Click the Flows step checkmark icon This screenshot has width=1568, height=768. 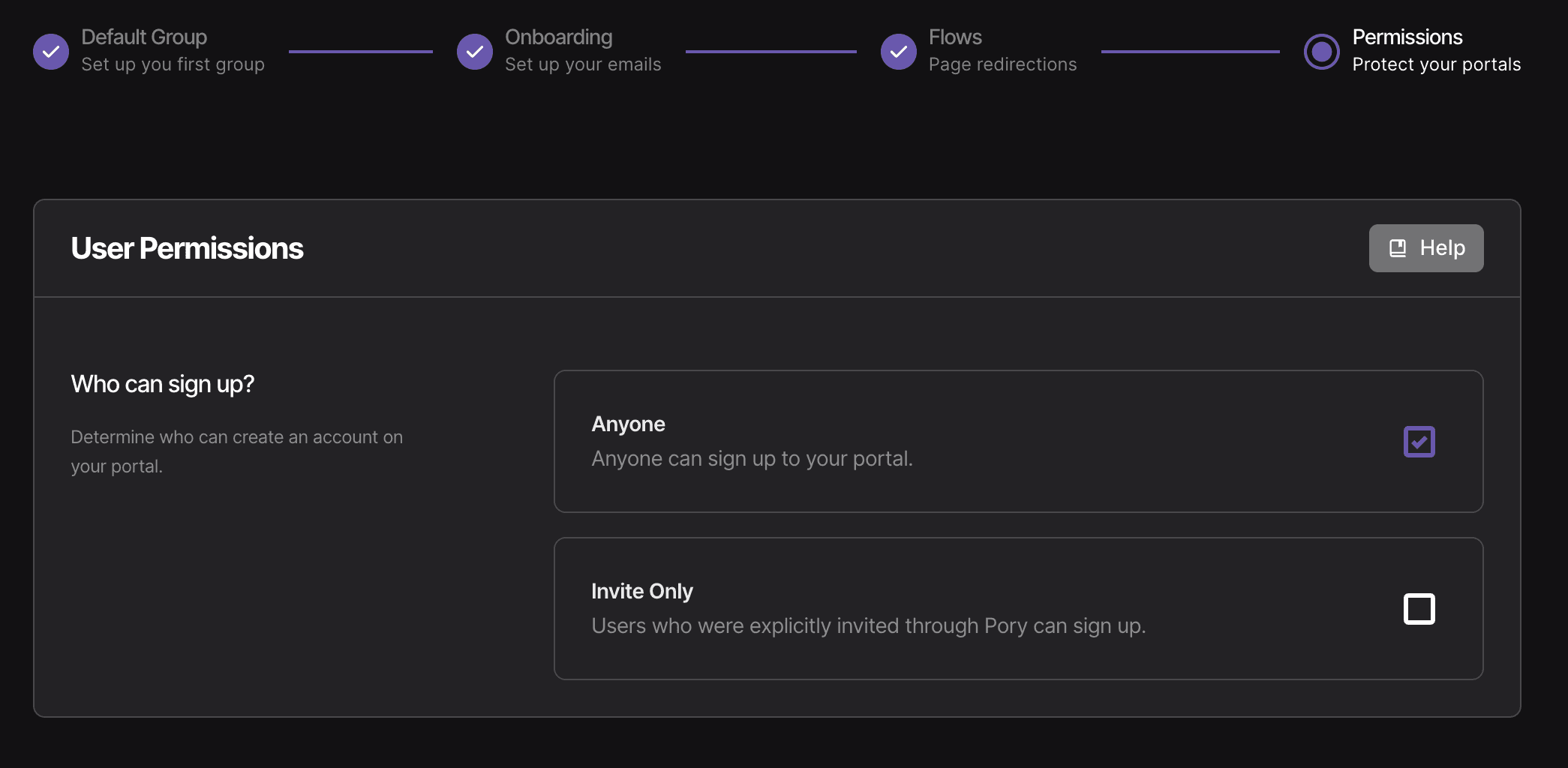[899, 52]
